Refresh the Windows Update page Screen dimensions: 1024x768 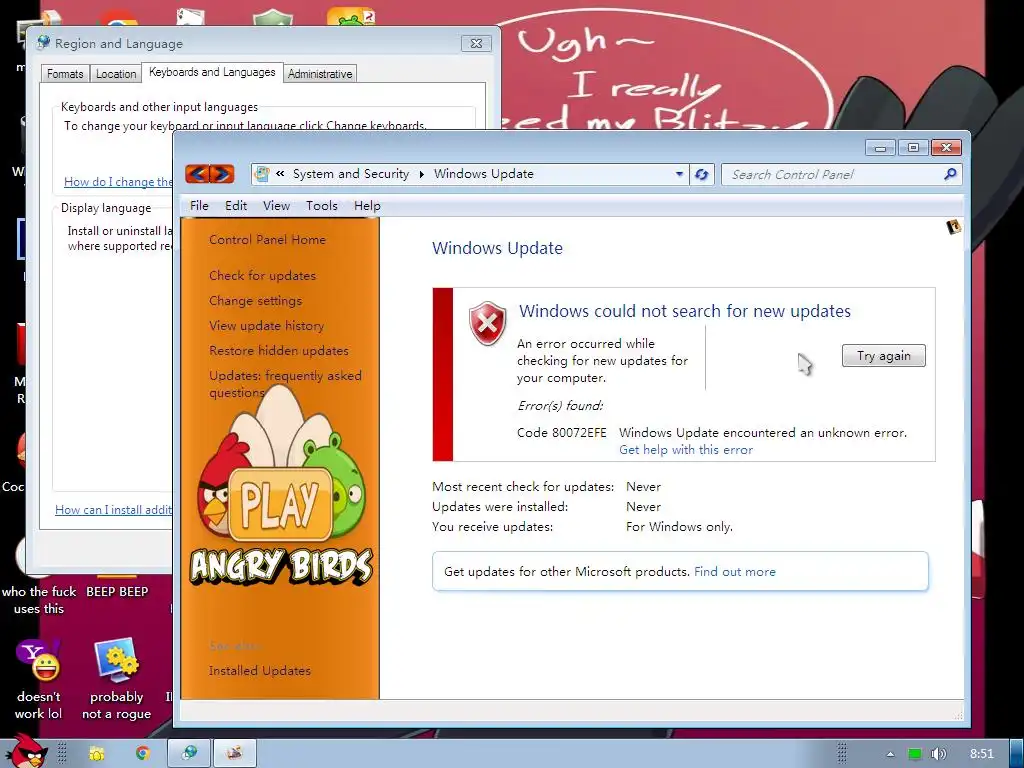click(x=702, y=174)
